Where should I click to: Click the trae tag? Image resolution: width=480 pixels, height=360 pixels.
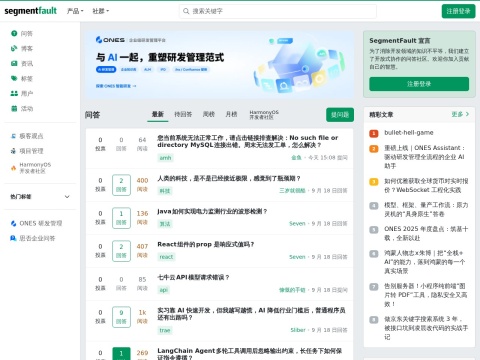pyautogui.click(x=165, y=330)
